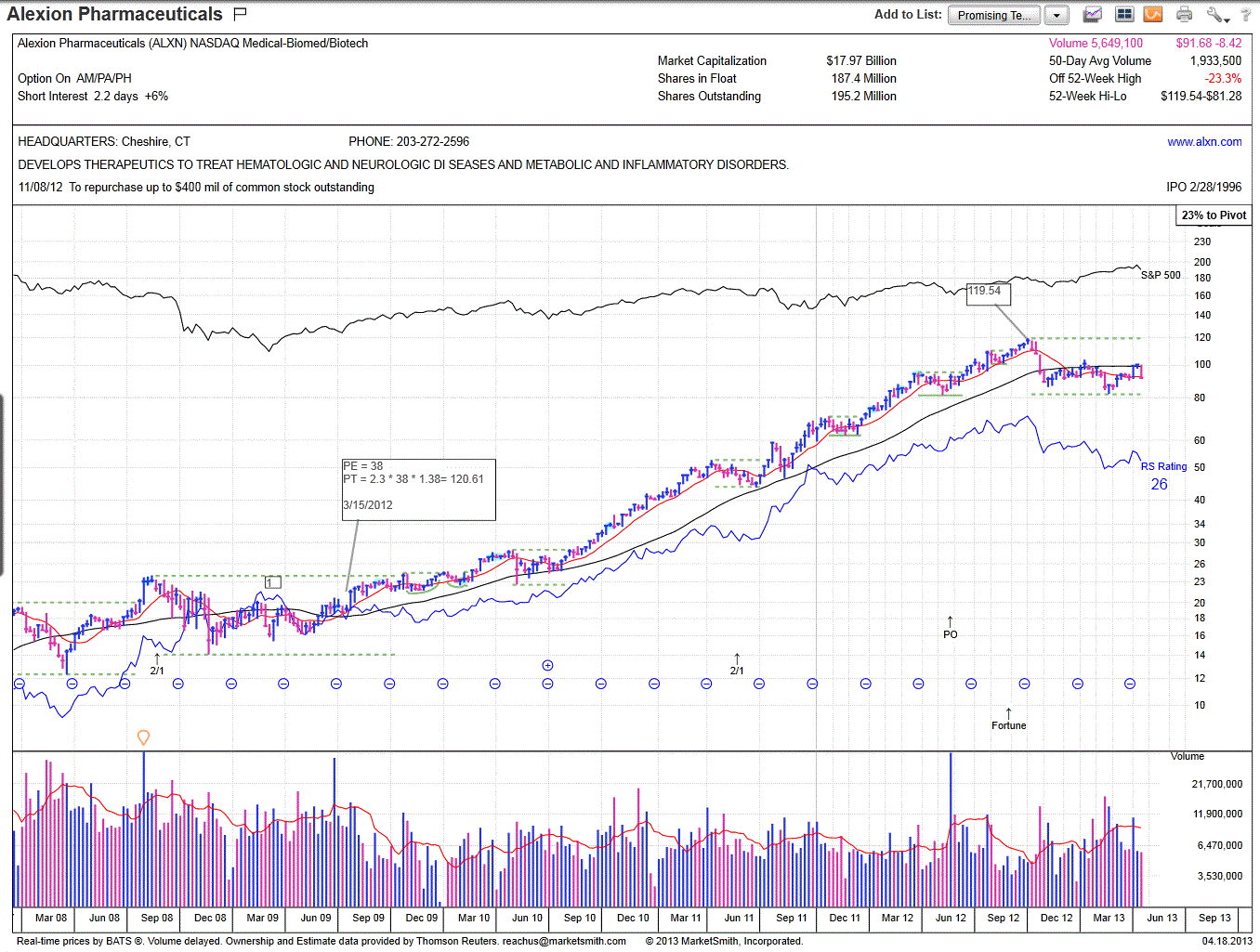Viewport: 1260px width, 952px height.
Task: Click the Short Interest 2.2 days line
Action: 93,97
